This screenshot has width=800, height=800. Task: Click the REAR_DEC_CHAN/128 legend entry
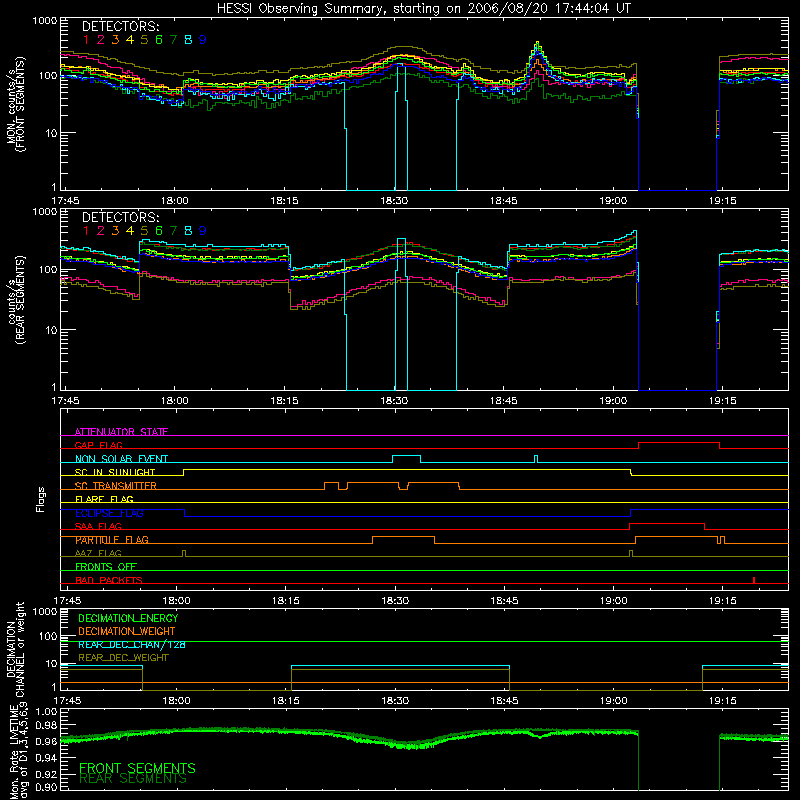132,645
